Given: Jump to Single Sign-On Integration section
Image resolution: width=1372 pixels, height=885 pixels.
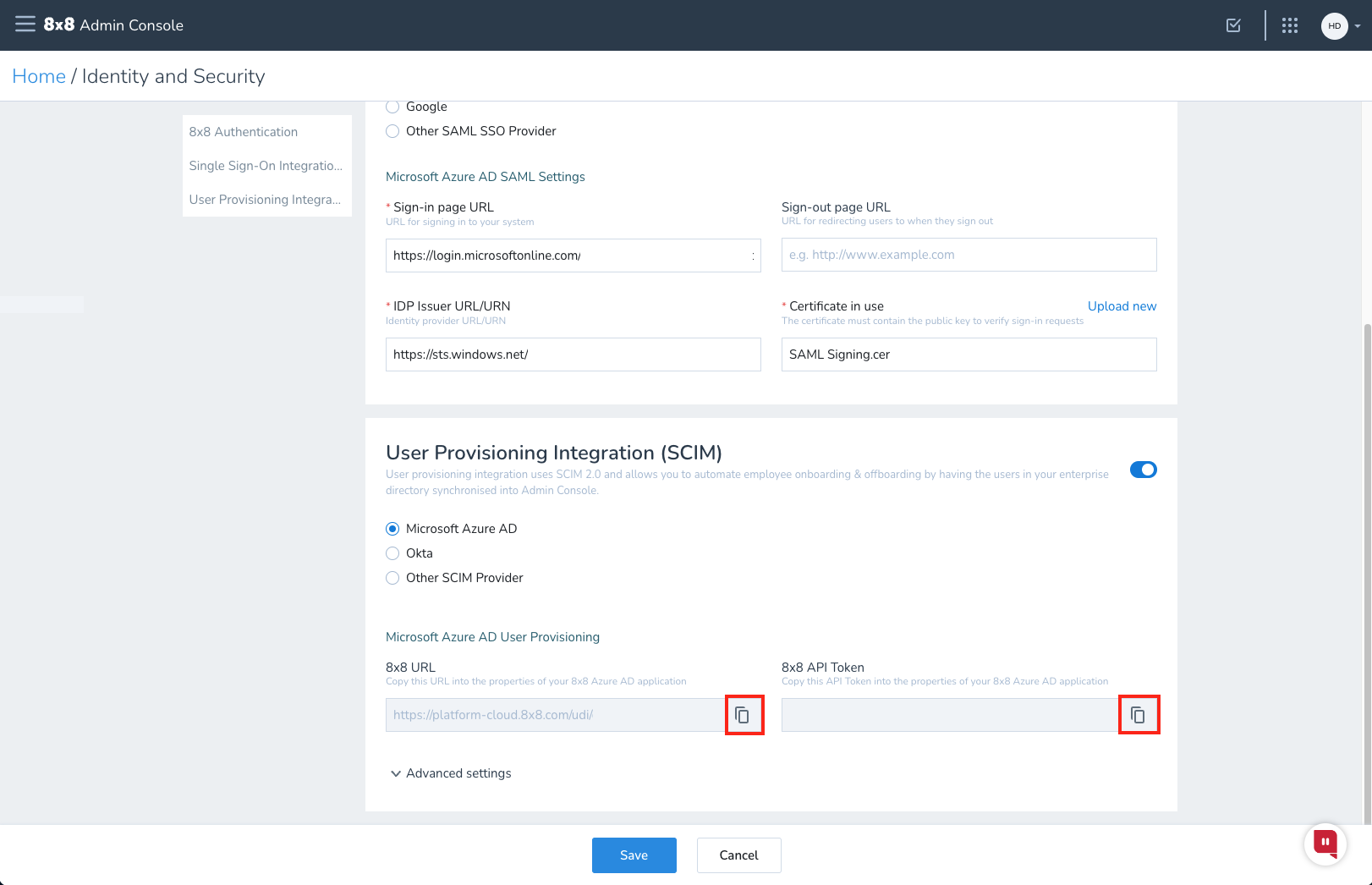Looking at the screenshot, I should coord(266,166).
